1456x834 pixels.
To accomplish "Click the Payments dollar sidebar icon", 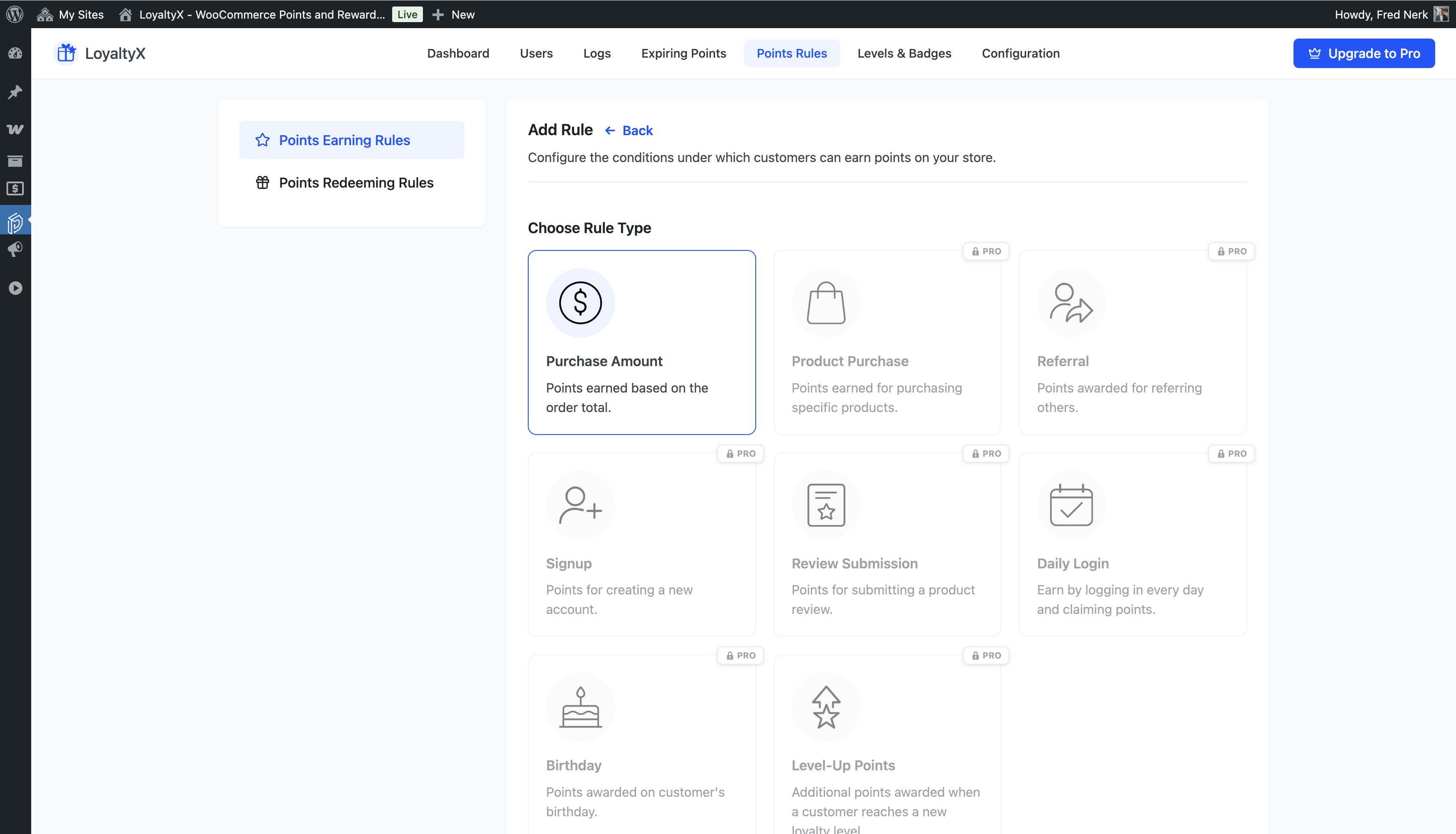I will (x=15, y=188).
